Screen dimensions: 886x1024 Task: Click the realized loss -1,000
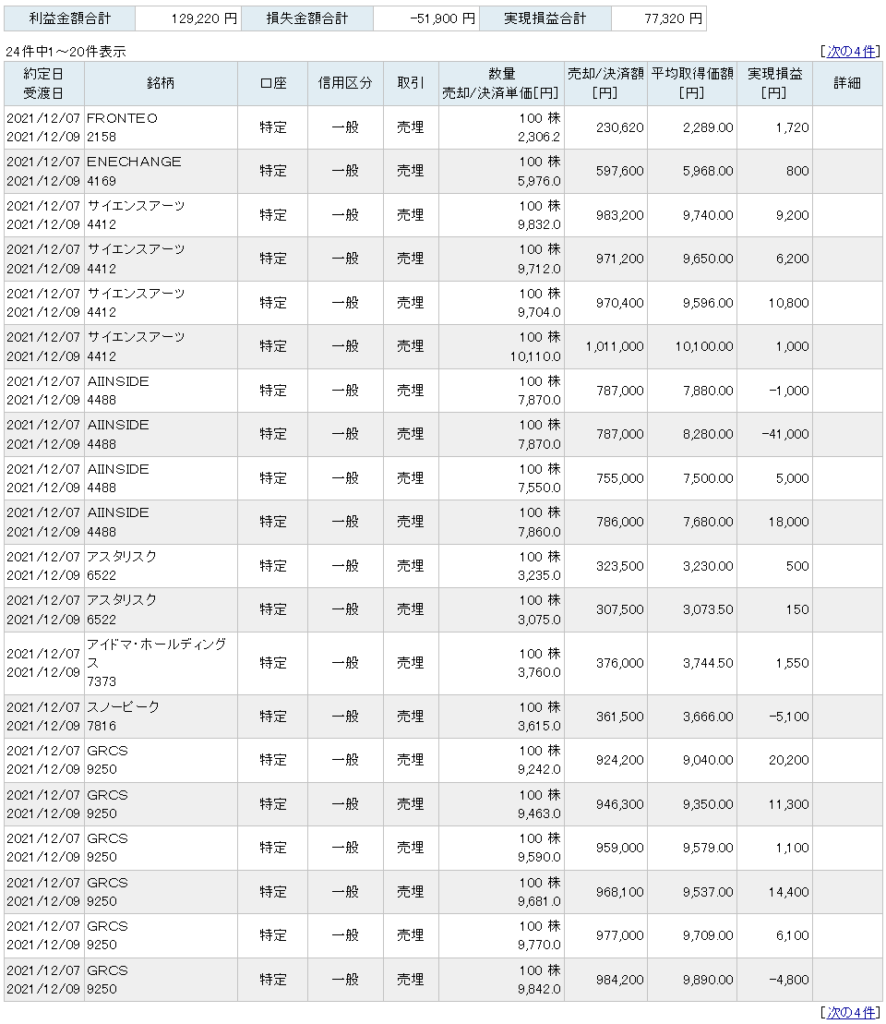point(788,391)
